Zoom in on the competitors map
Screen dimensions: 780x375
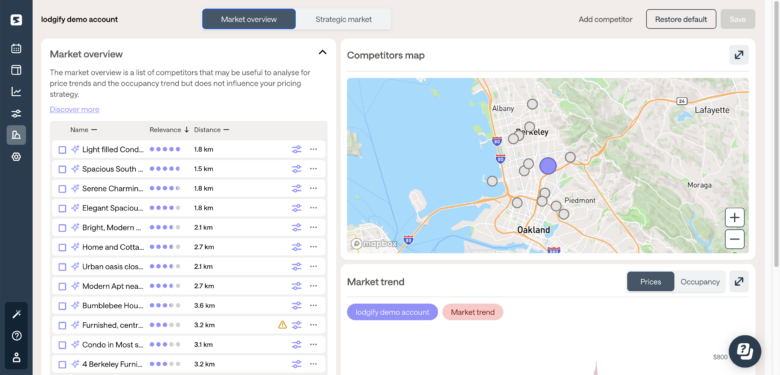[x=734, y=217]
